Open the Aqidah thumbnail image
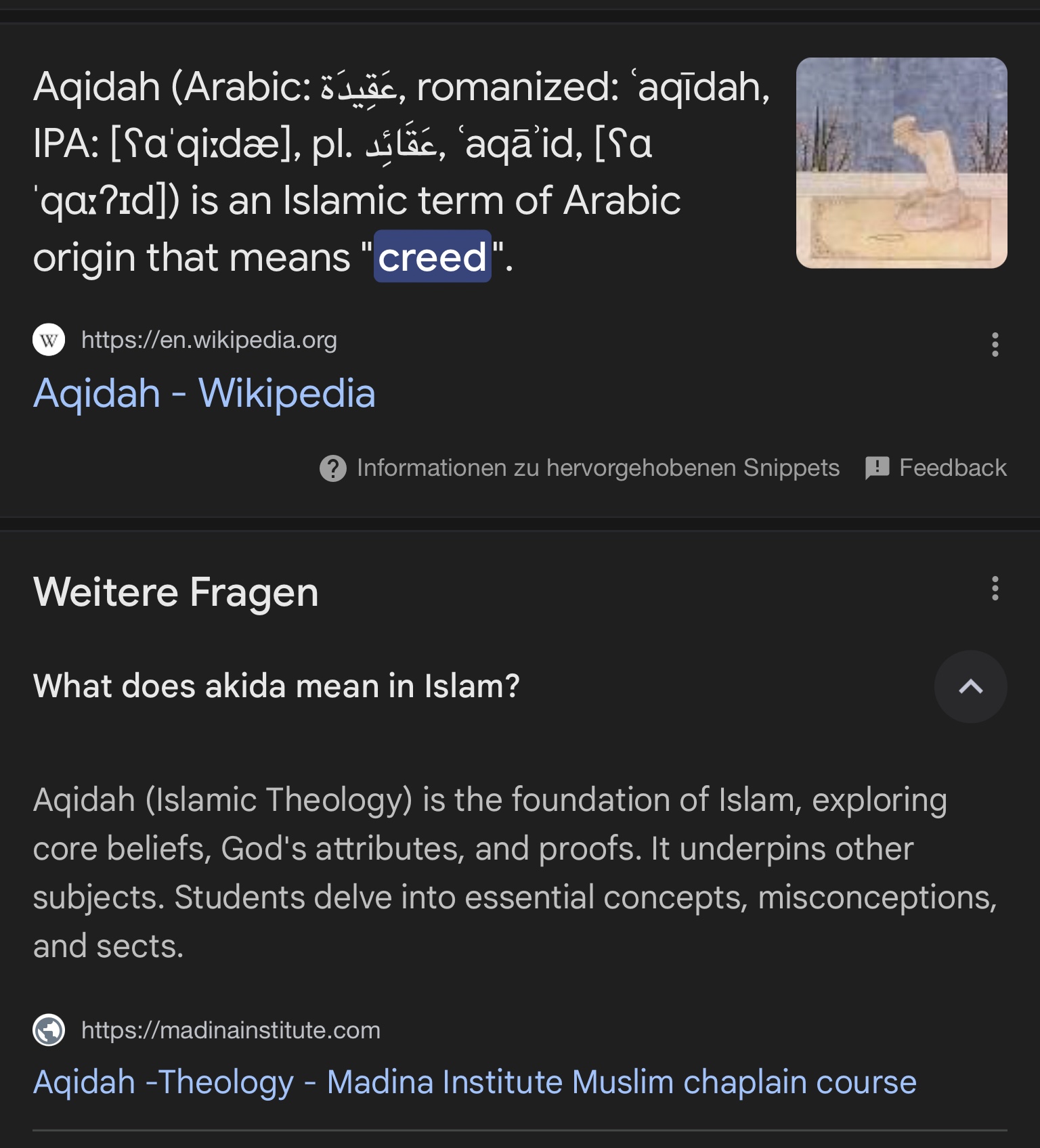This screenshot has height=1148, width=1040. click(901, 163)
